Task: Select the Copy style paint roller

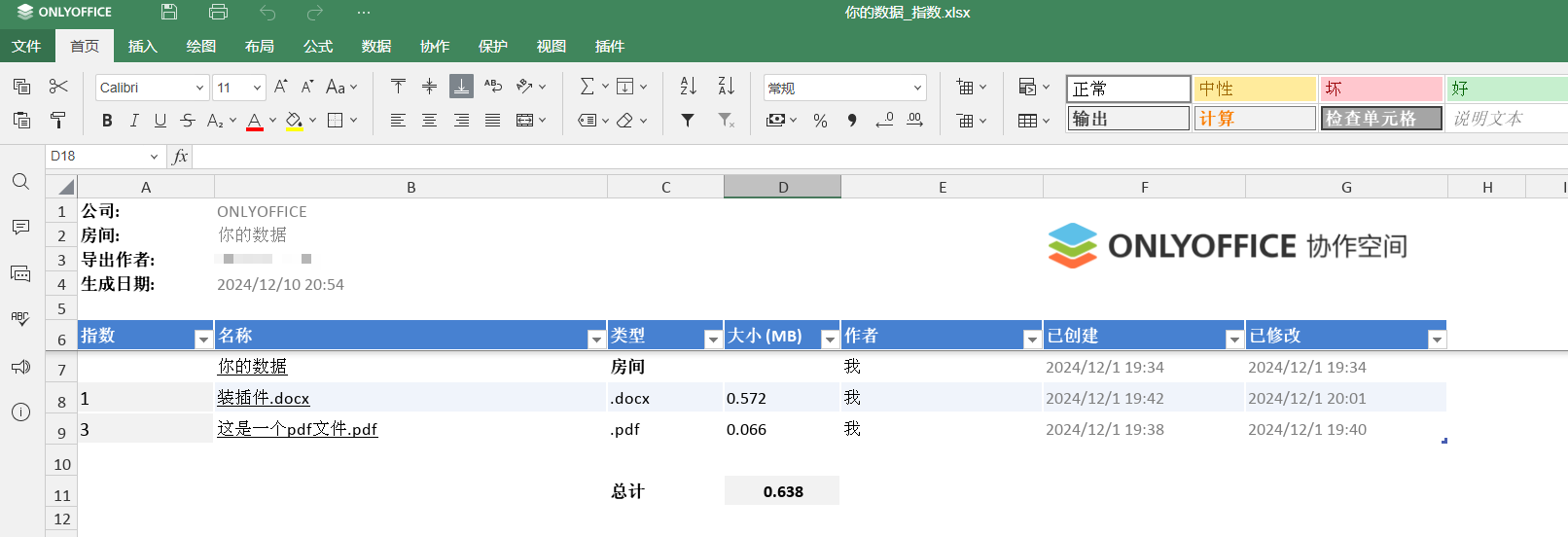Action: (58, 120)
